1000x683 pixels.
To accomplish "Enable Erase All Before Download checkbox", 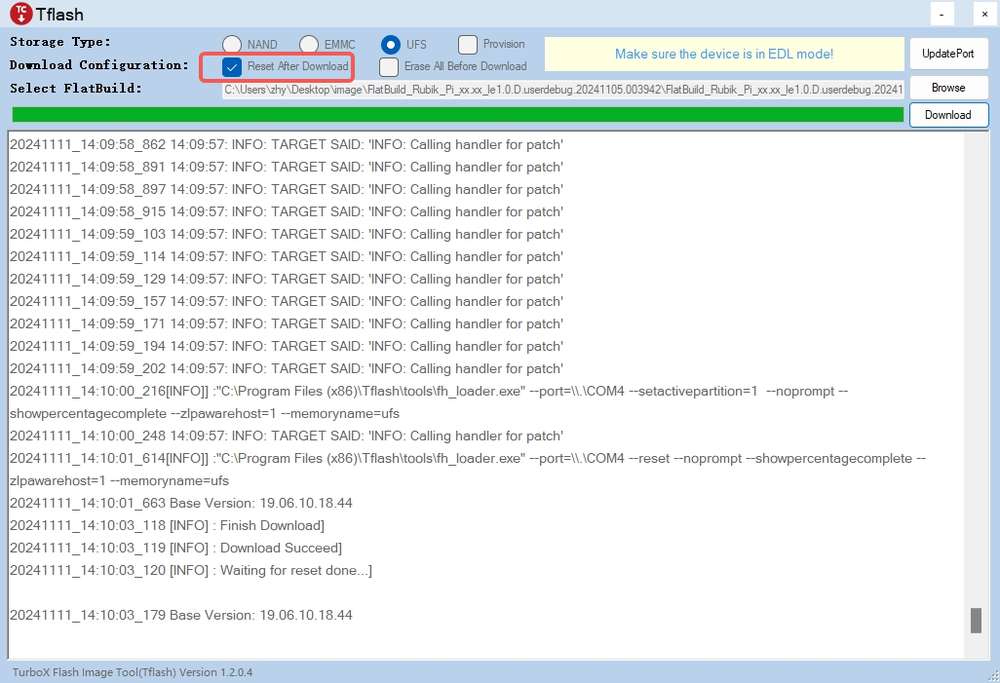I will (388, 66).
